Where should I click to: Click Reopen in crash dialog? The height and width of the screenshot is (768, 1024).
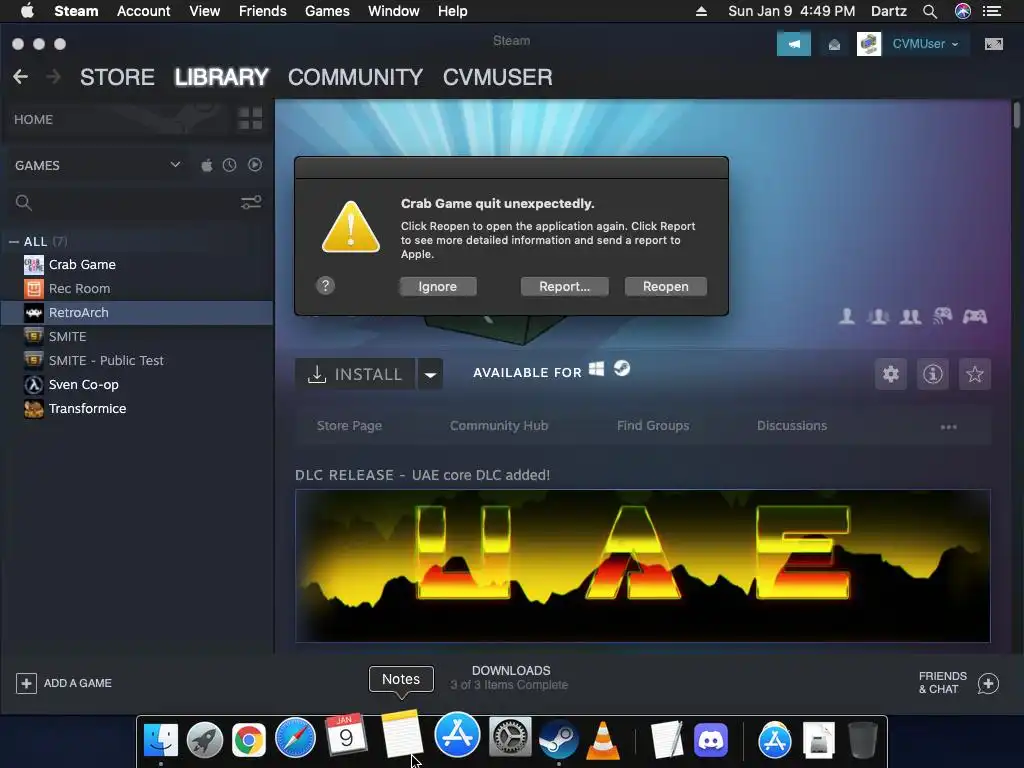[x=665, y=287]
